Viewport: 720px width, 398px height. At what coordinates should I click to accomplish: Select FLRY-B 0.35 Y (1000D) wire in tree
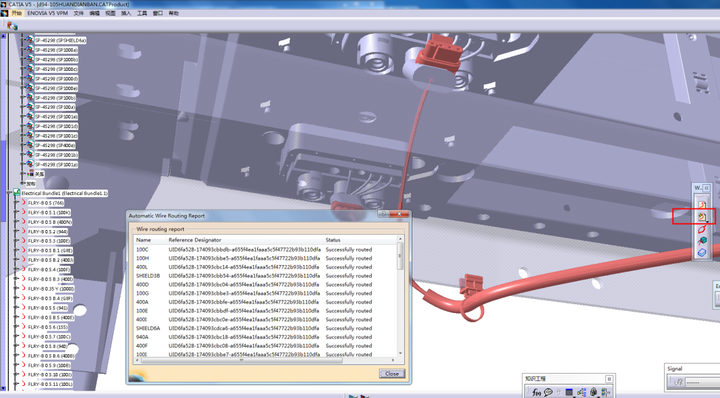pyautogui.click(x=51, y=289)
